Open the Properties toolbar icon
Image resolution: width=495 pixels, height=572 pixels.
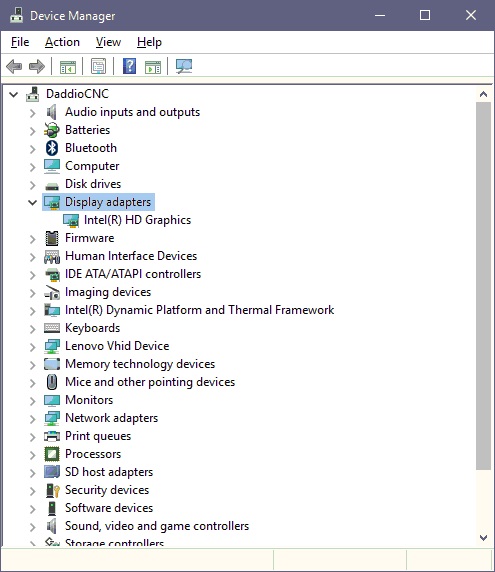(98, 66)
